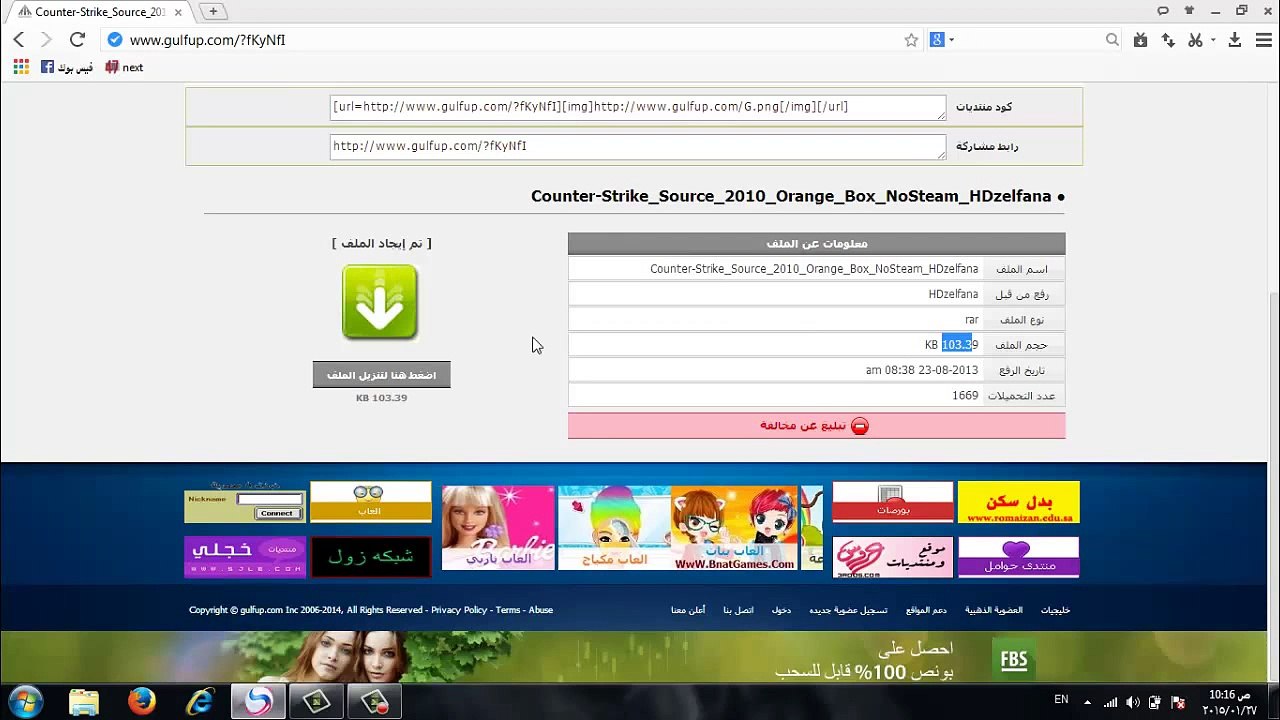Click the video download toolbar icon
The image size is (1280, 720).
1140,40
